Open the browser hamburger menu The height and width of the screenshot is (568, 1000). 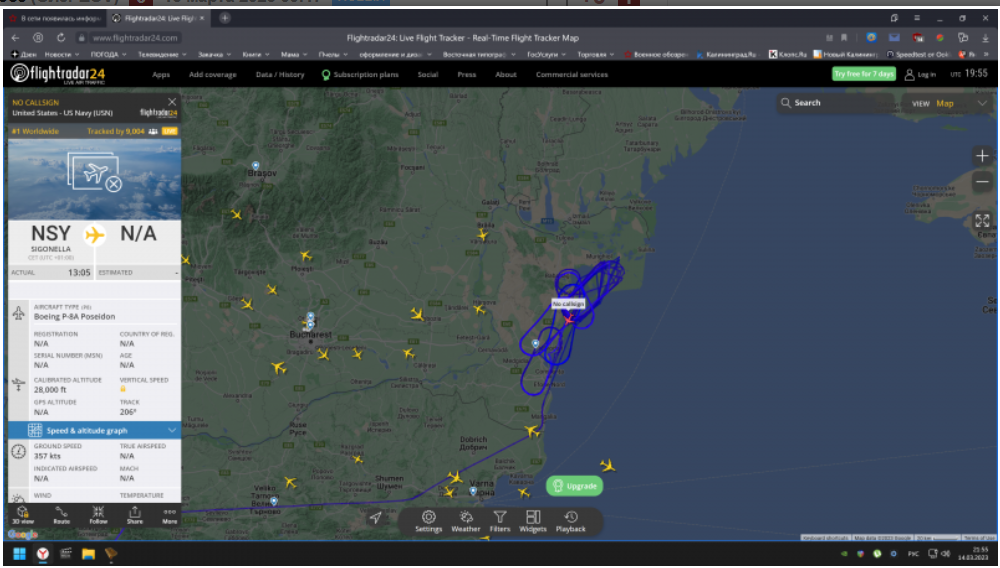click(x=916, y=18)
